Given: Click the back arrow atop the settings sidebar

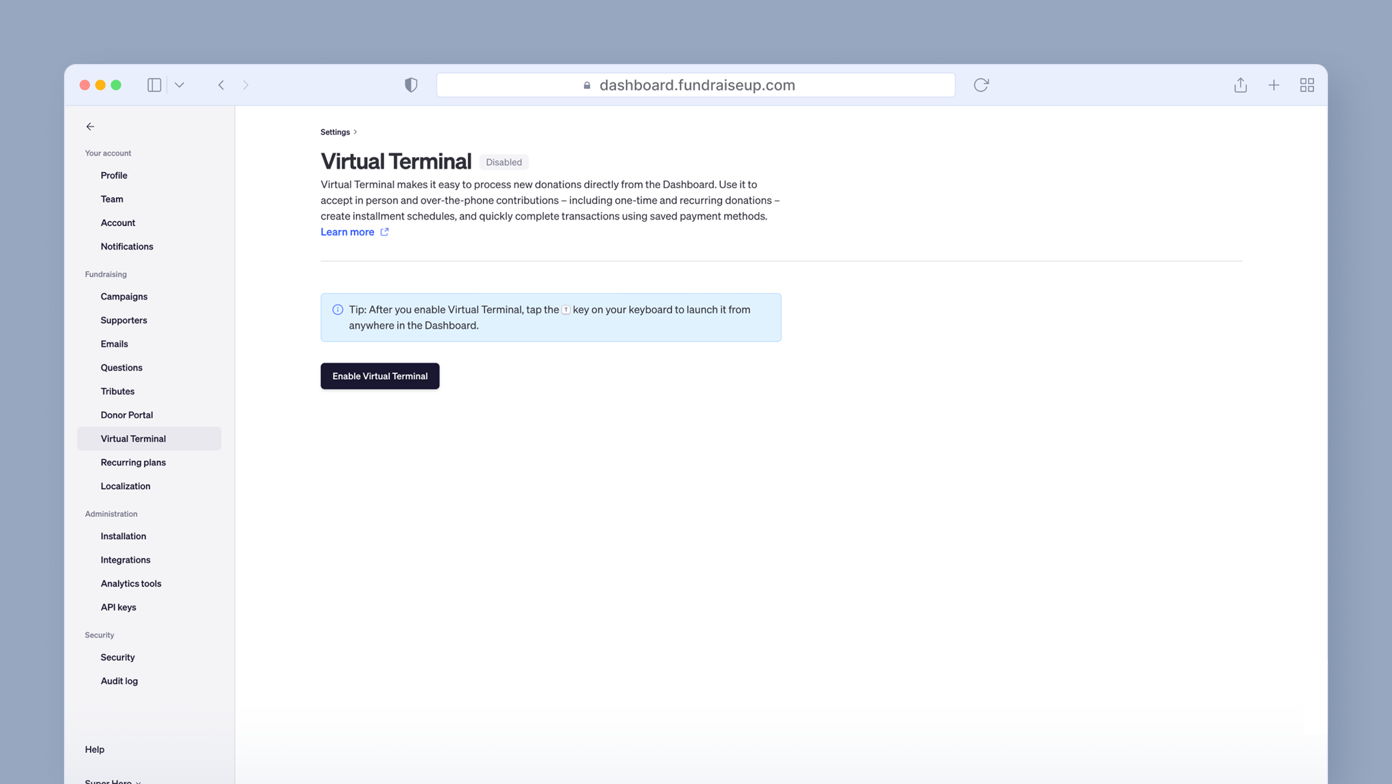Looking at the screenshot, I should (90, 126).
